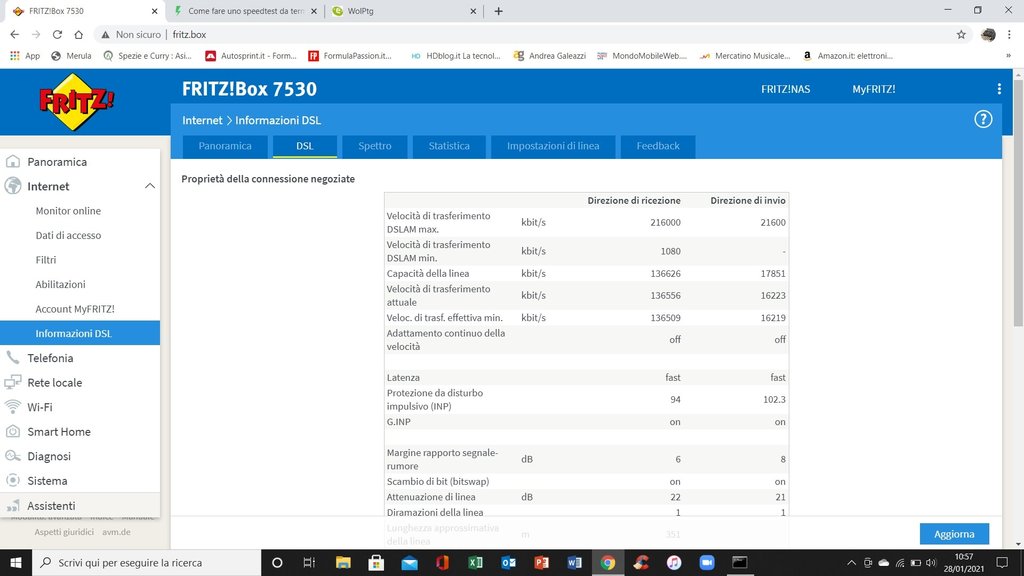The width and height of the screenshot is (1024, 576).
Task: Click the Panoramica house icon in sidebar
Action: click(12, 161)
